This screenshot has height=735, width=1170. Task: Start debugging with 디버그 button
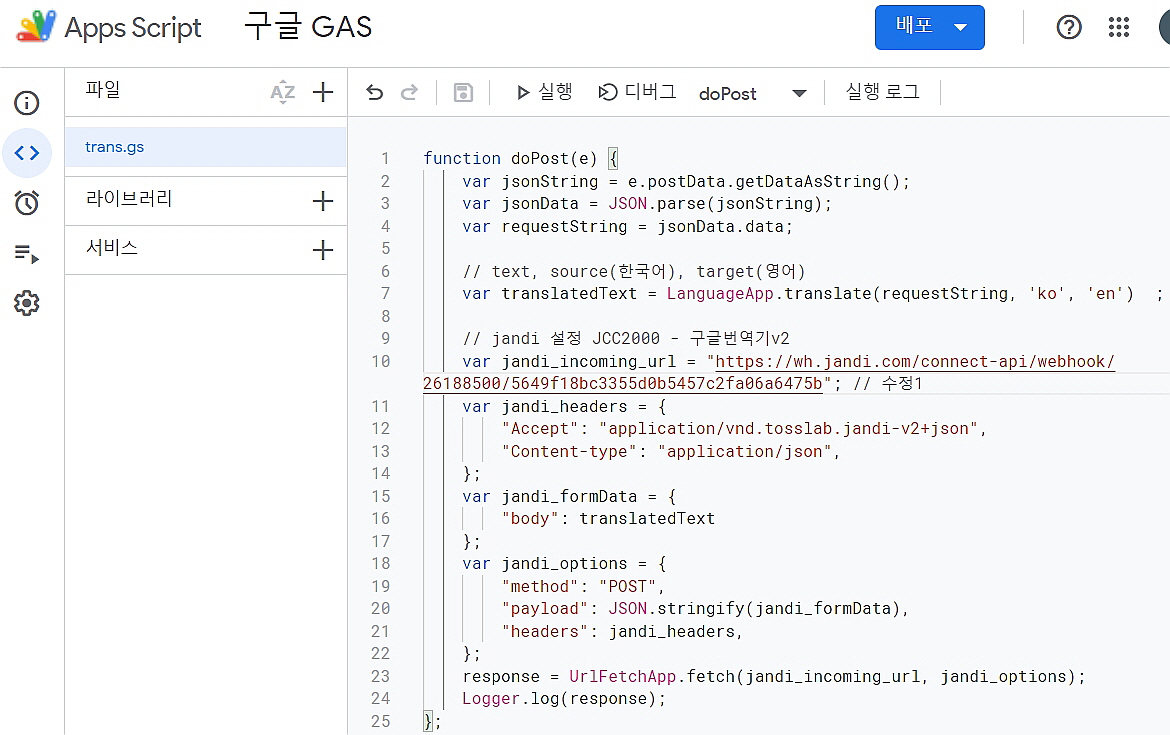637,93
